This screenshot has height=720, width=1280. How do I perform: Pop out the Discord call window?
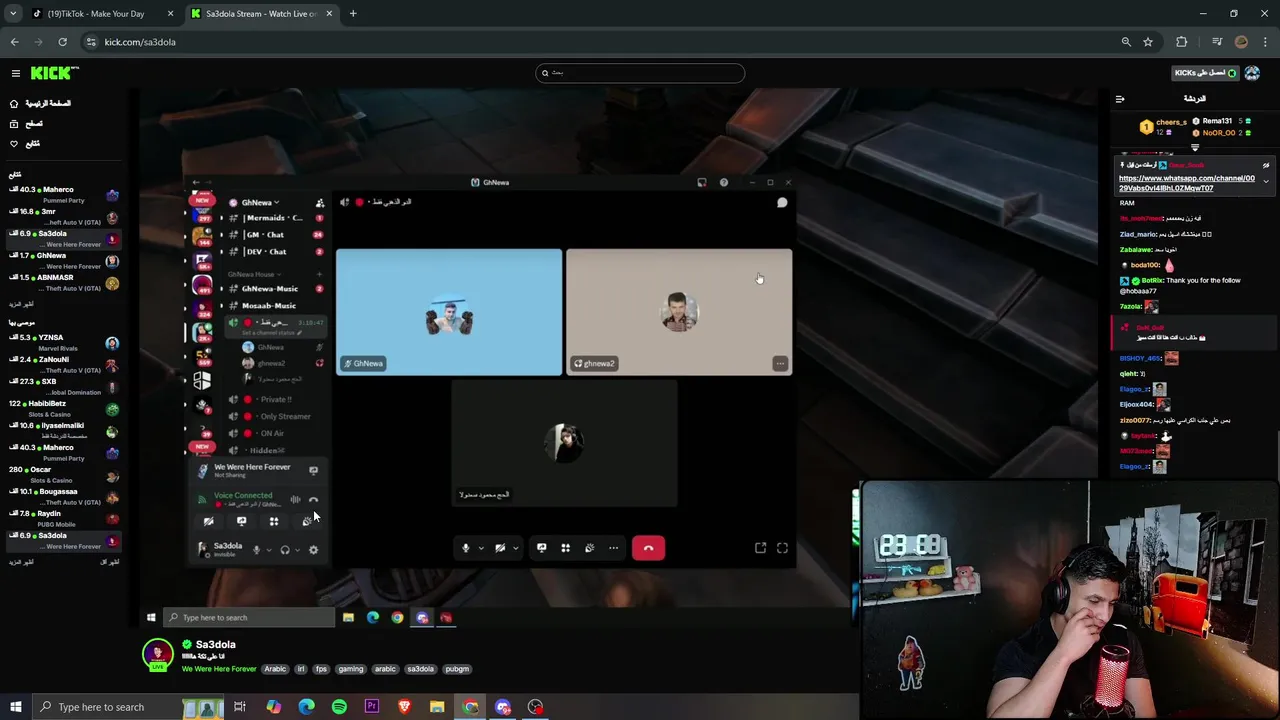coord(761,548)
